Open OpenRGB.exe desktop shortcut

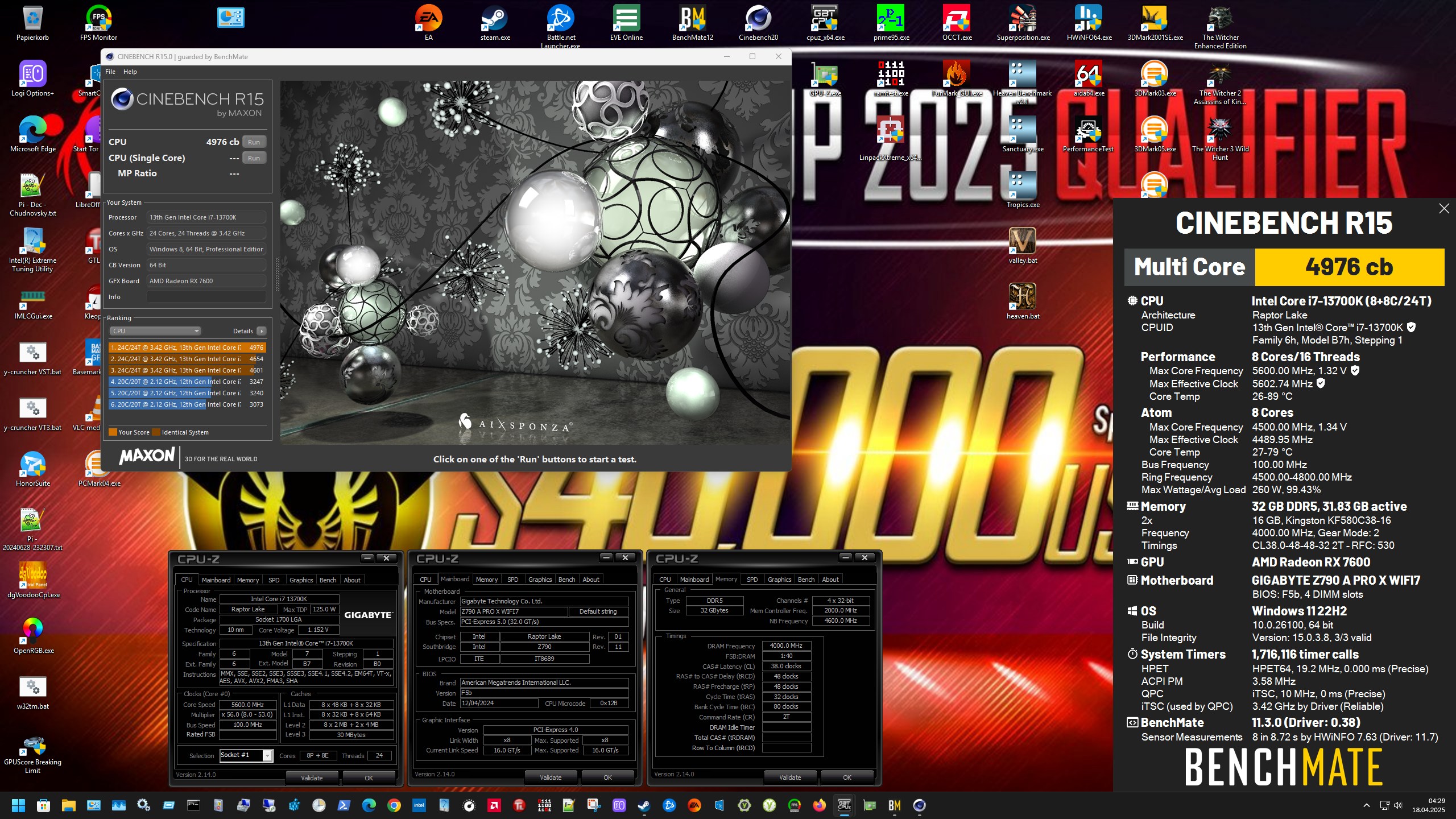tap(33, 636)
